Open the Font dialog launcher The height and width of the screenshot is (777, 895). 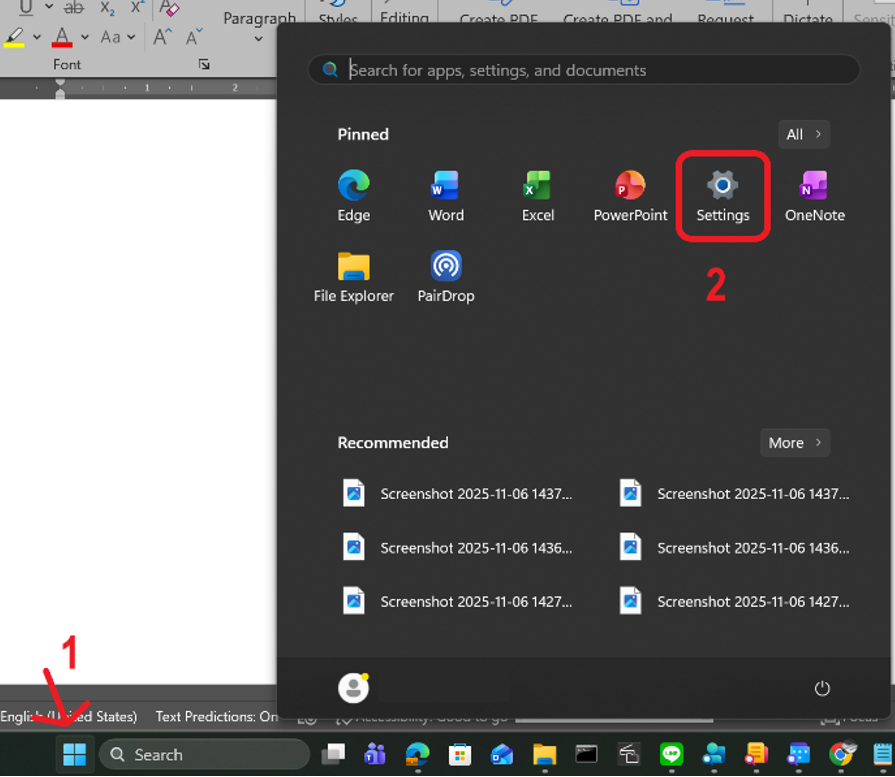pos(204,65)
